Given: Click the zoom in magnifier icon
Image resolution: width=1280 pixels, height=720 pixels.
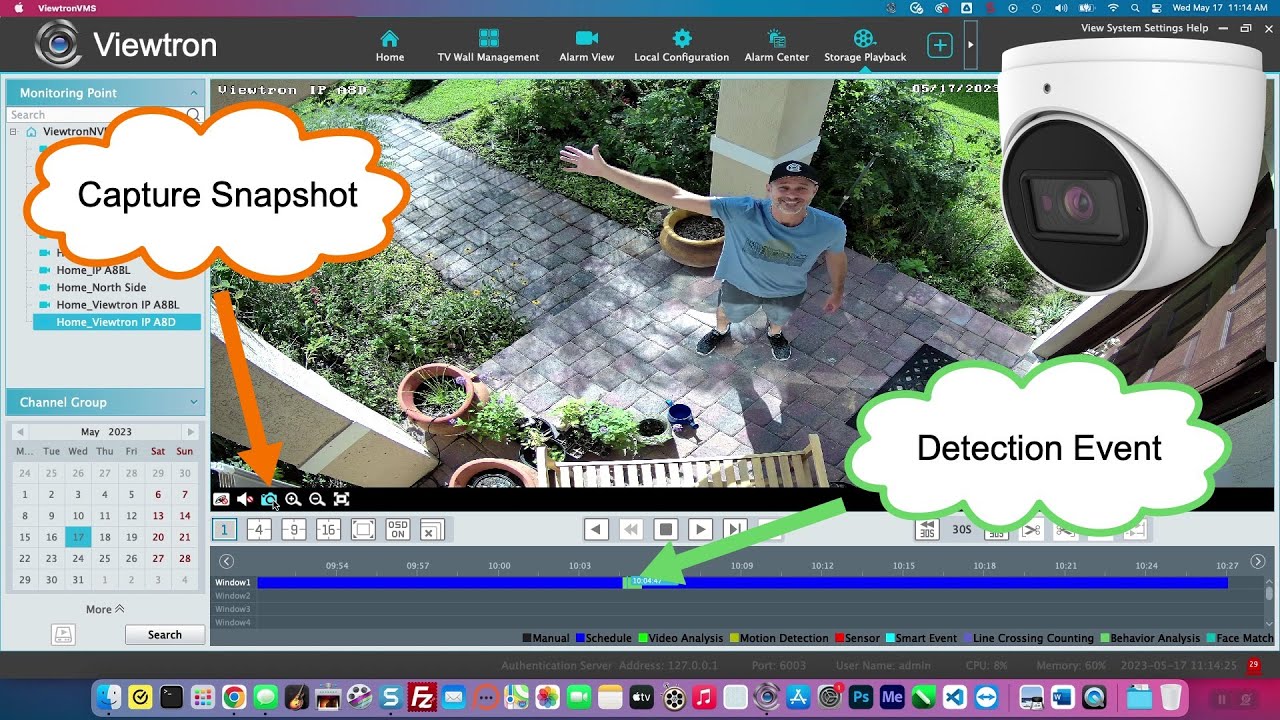Looking at the screenshot, I should (x=293, y=499).
